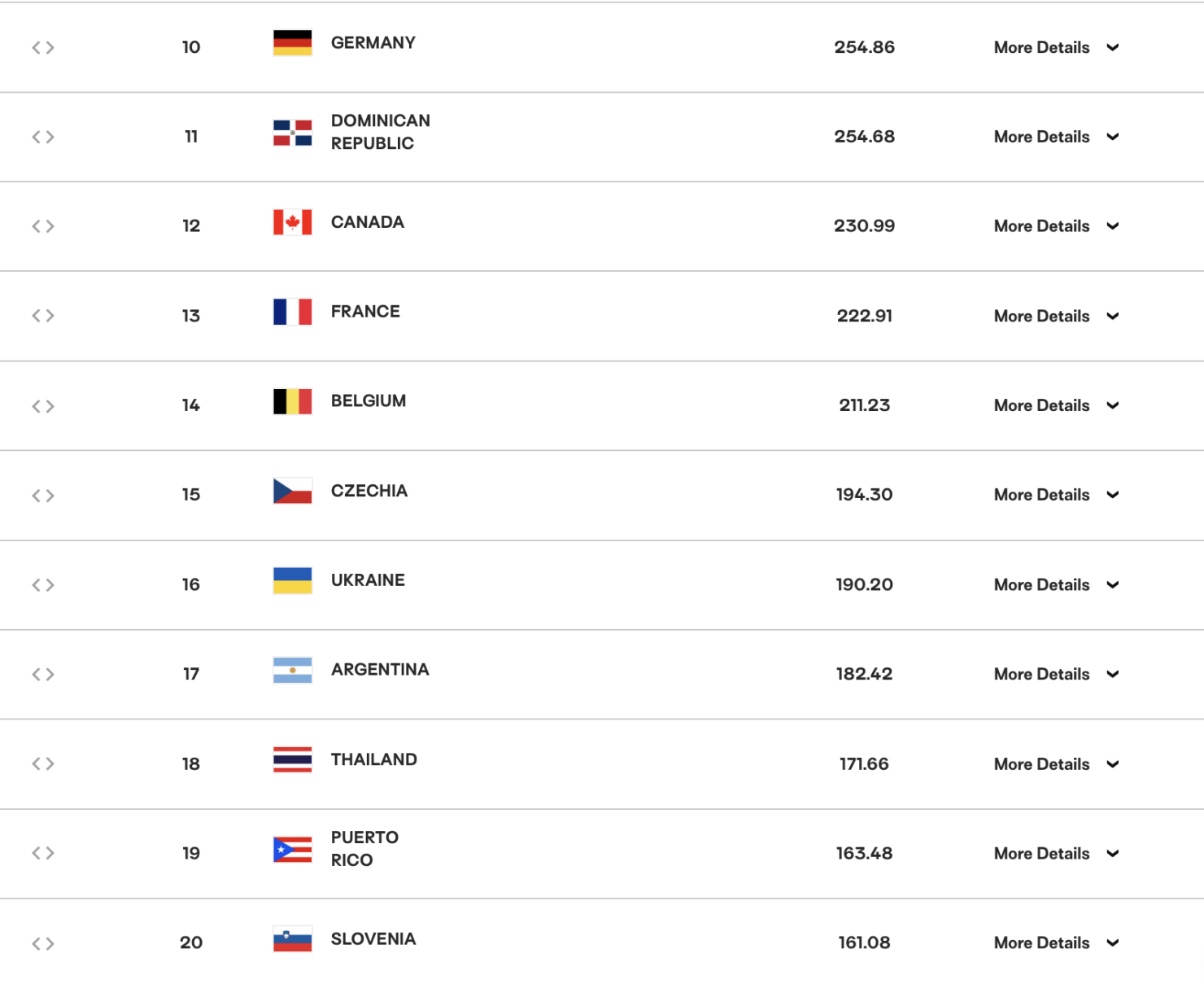
Task: Expand the chevron next to Thailand's More Details
Action: 1113,763
